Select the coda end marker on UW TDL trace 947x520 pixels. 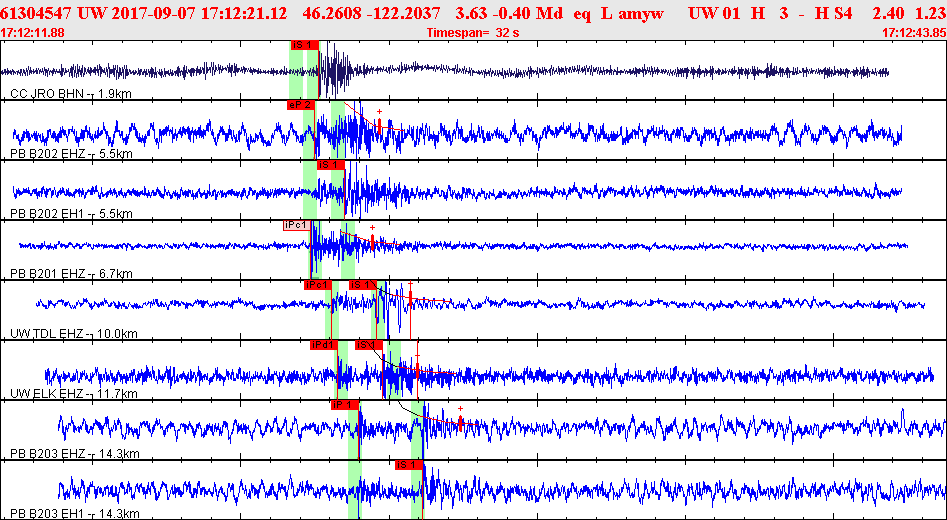click(410, 297)
